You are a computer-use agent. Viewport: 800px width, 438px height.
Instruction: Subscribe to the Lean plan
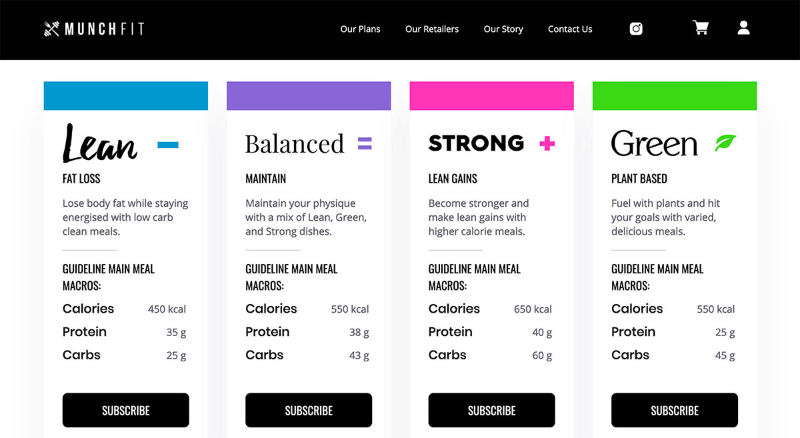126,410
